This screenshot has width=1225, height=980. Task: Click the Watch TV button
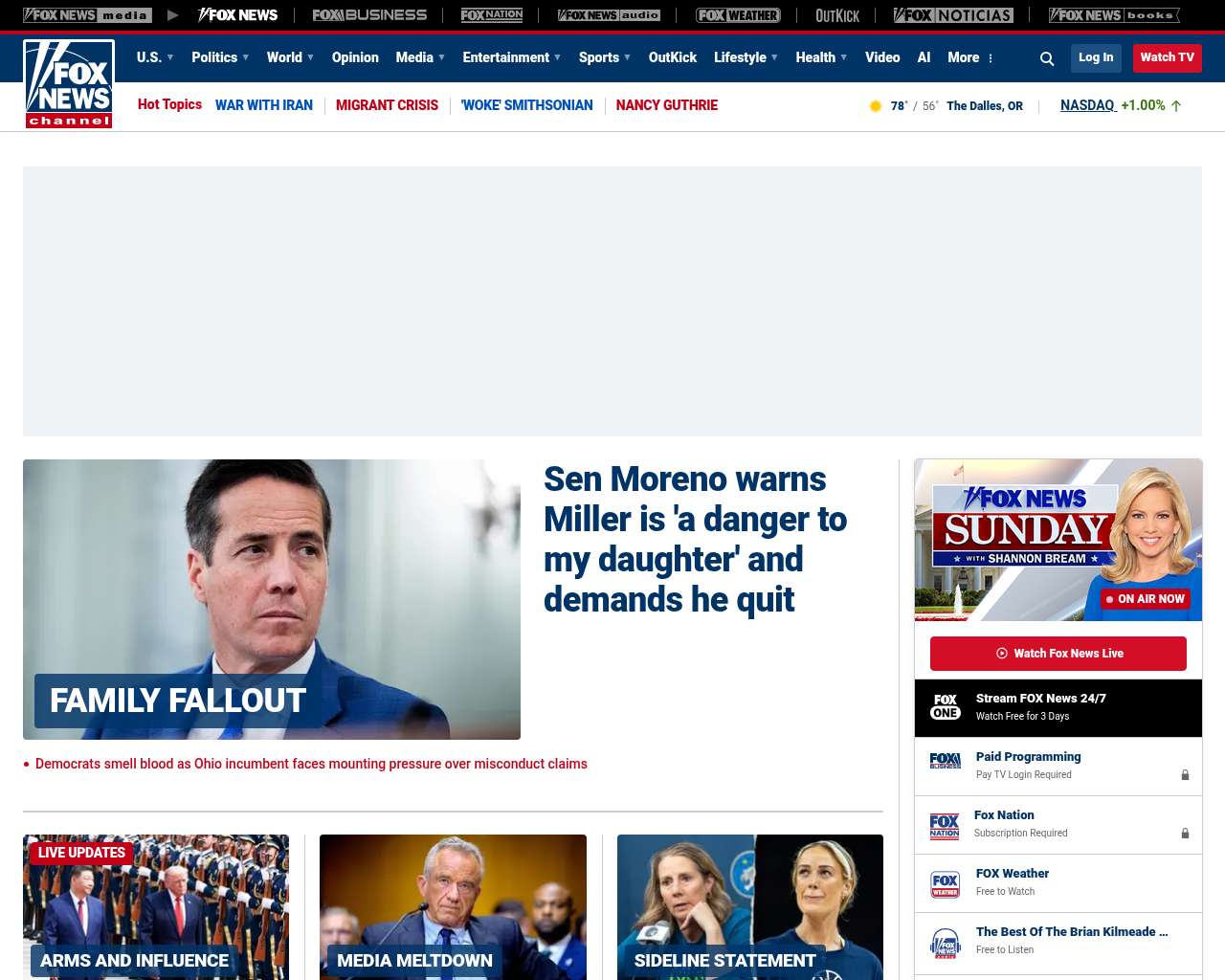pos(1168,57)
